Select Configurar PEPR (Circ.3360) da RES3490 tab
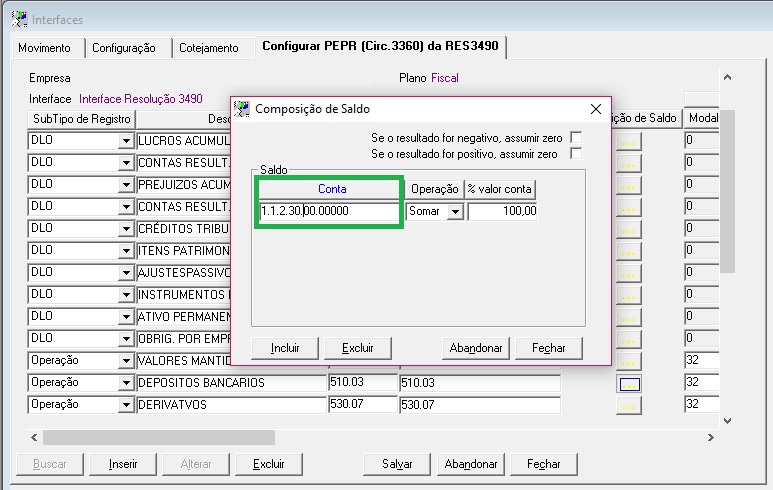 (380, 46)
